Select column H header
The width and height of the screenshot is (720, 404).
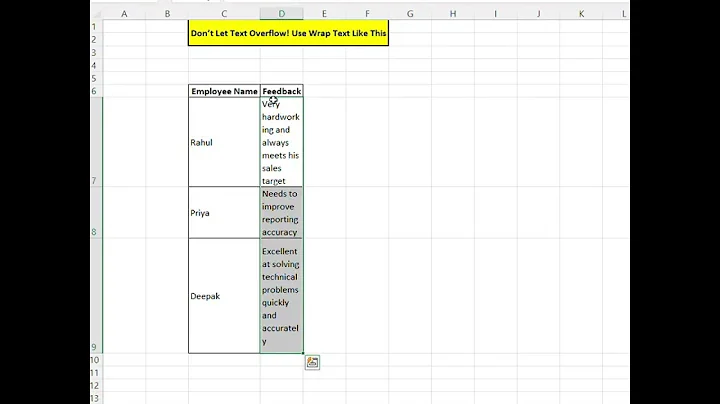pyautogui.click(x=453, y=14)
